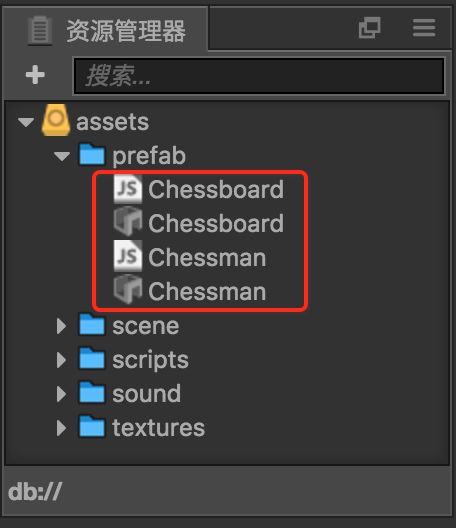Select the Chessboard prefab cube icon
456x528 pixels.
(x=128, y=222)
